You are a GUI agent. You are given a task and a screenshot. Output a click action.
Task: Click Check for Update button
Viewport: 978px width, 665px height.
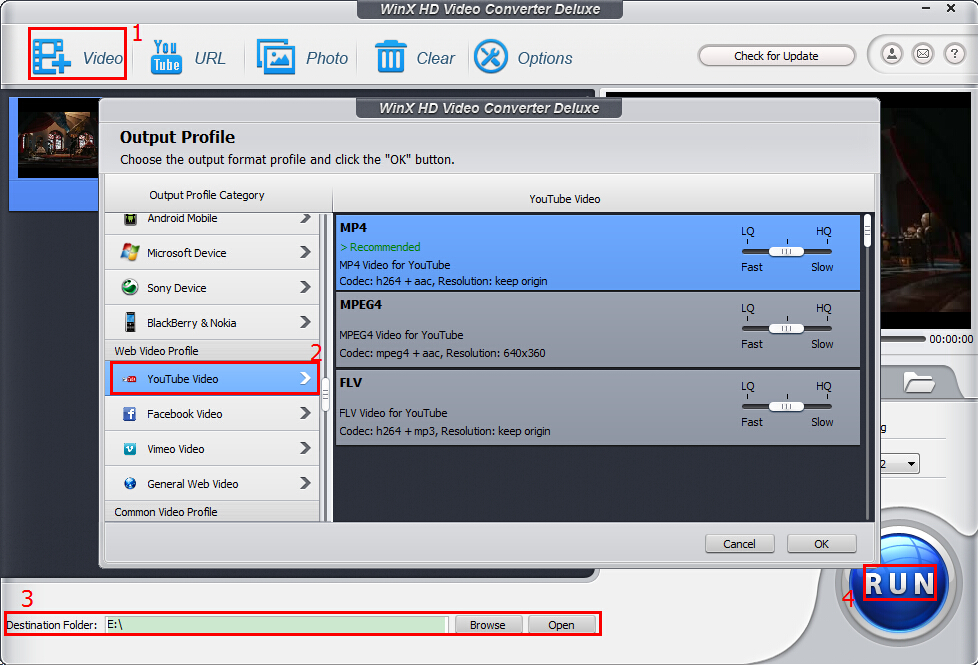click(776, 56)
